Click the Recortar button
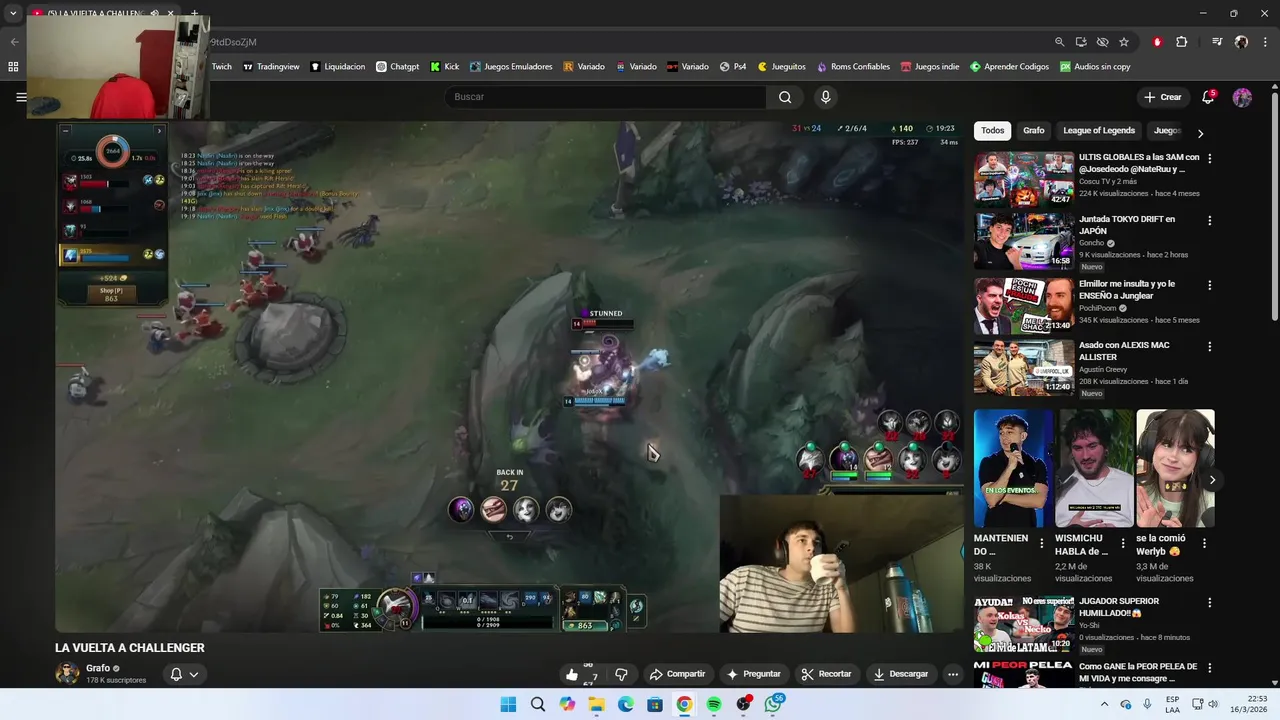This screenshot has width=1280, height=720. 827,674
